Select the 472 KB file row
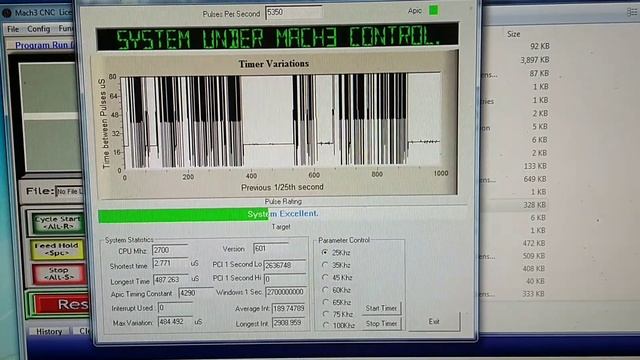This screenshot has width=640, height=360. pyautogui.click(x=535, y=243)
